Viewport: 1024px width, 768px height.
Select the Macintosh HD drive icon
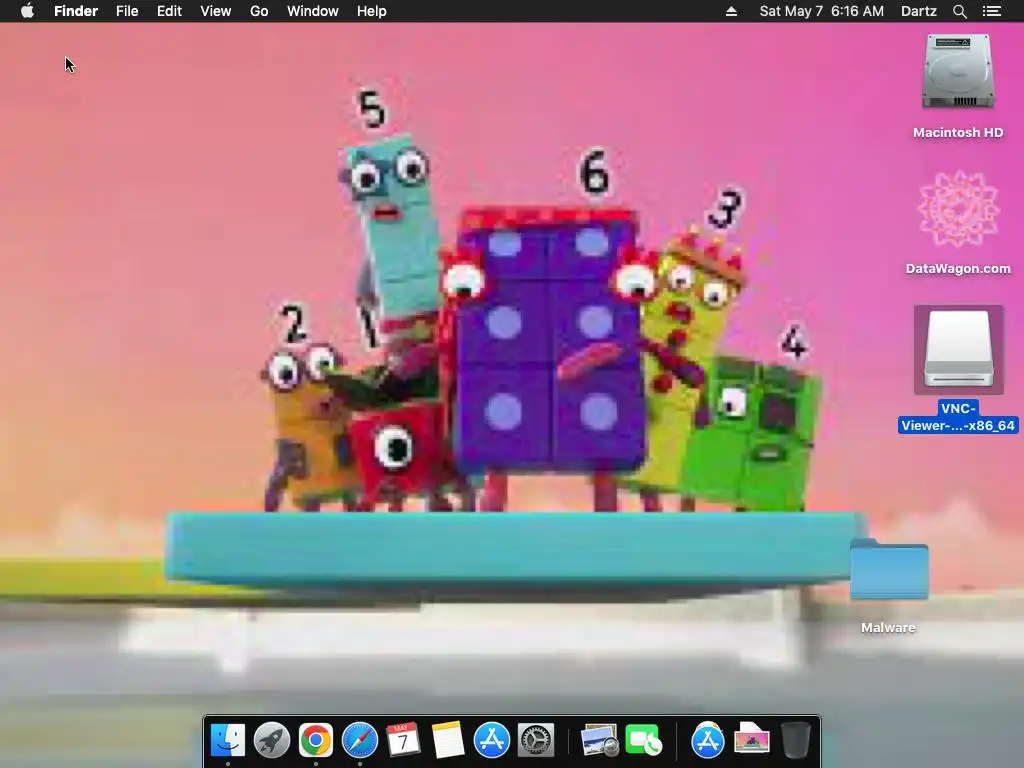[958, 72]
